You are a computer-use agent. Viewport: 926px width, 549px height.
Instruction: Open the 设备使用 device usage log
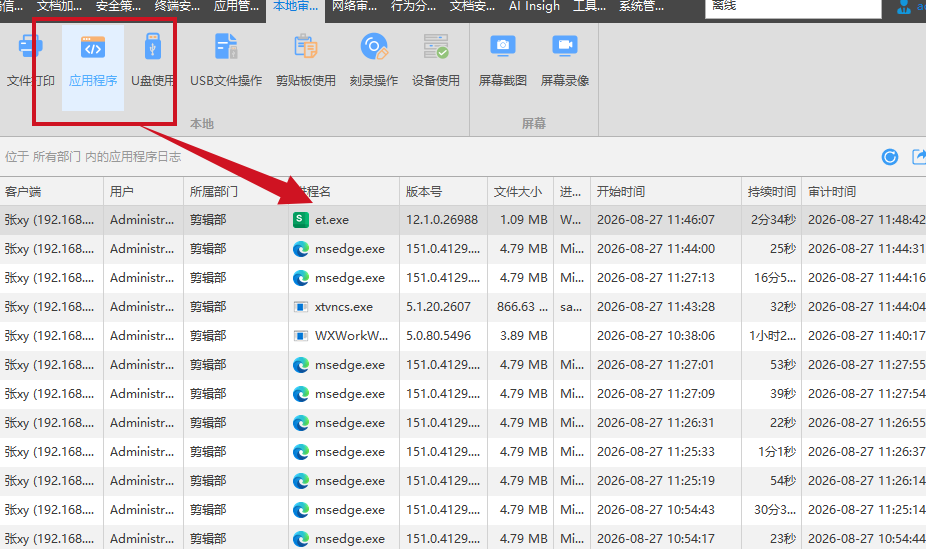pyautogui.click(x=436, y=60)
